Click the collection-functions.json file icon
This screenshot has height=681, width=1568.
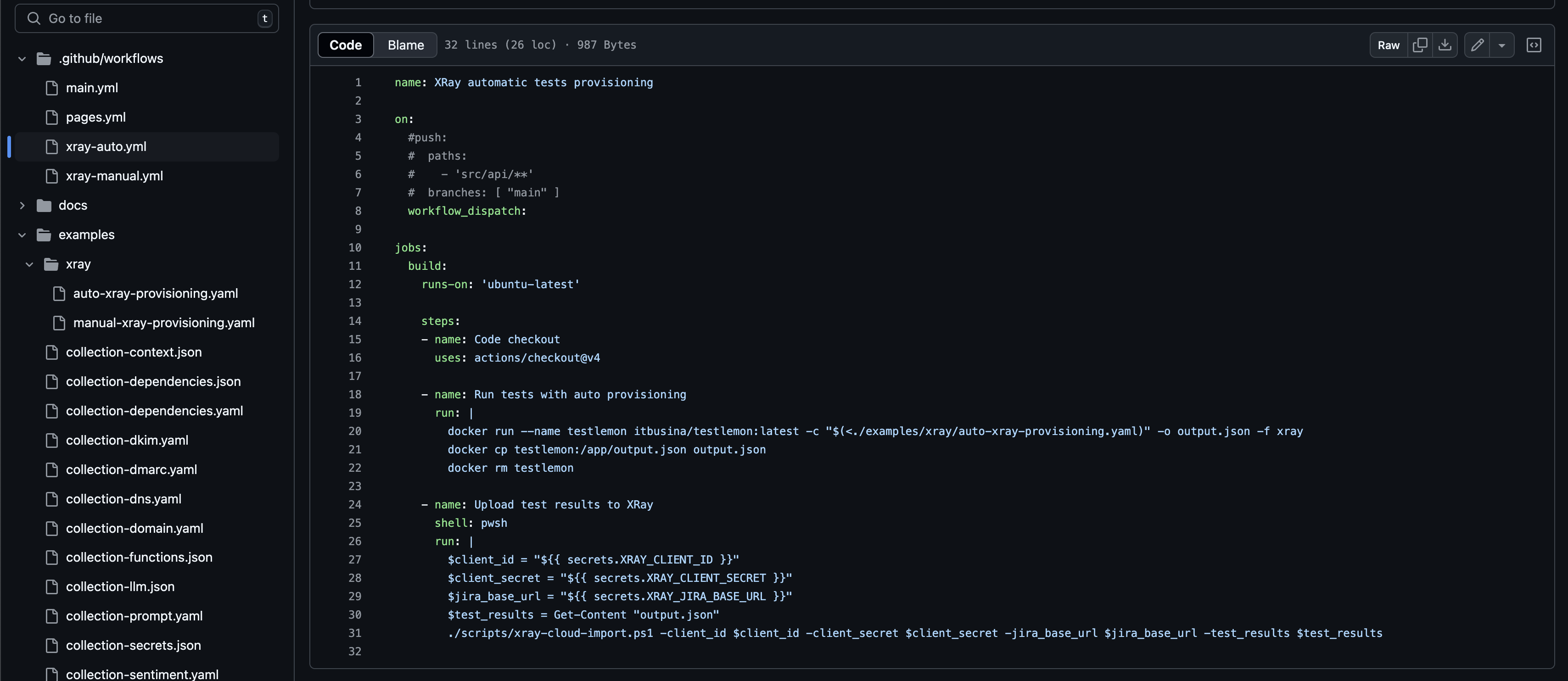tap(52, 558)
